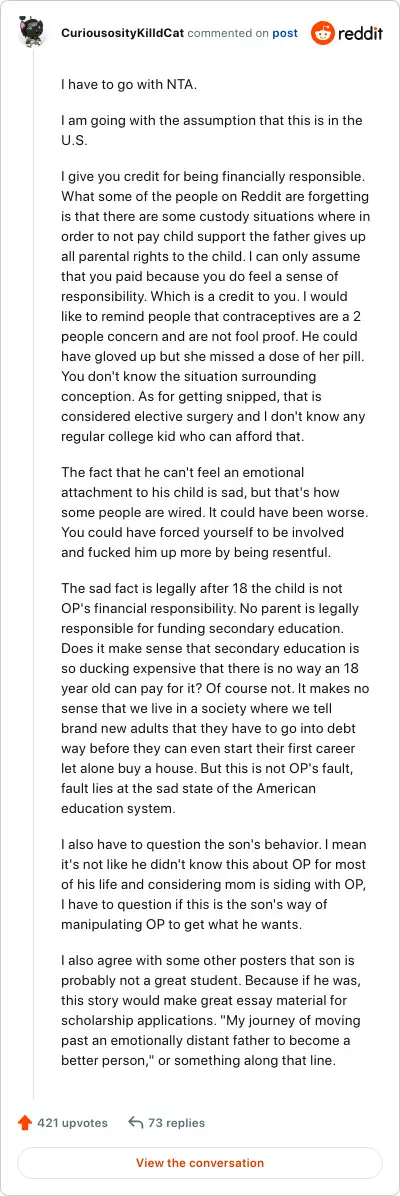
Task: Open the '73 replies' link
Action: (x=176, y=1123)
